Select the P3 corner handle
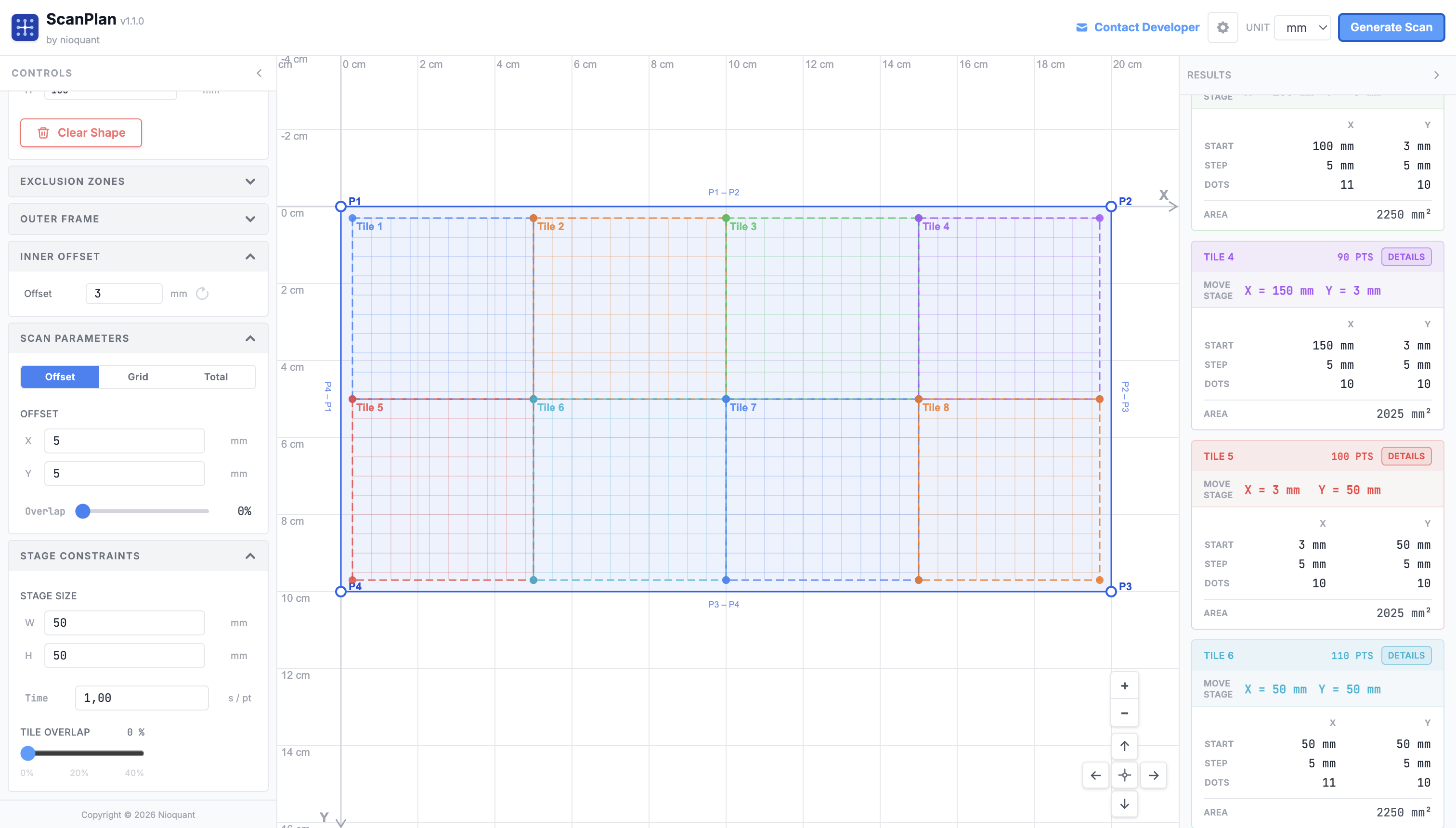This screenshot has width=1456, height=828. click(1111, 592)
